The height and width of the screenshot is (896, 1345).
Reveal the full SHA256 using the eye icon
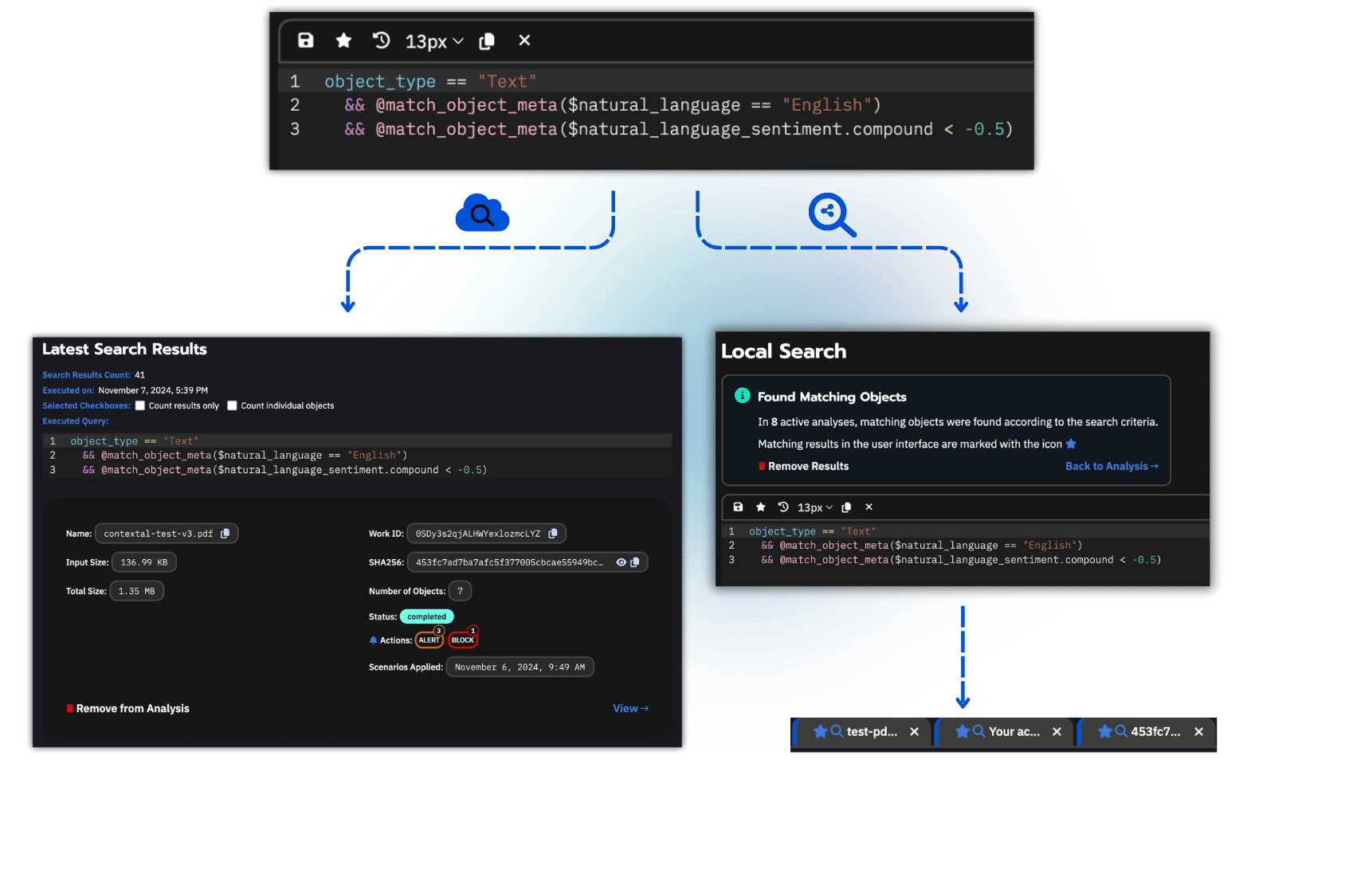621,561
